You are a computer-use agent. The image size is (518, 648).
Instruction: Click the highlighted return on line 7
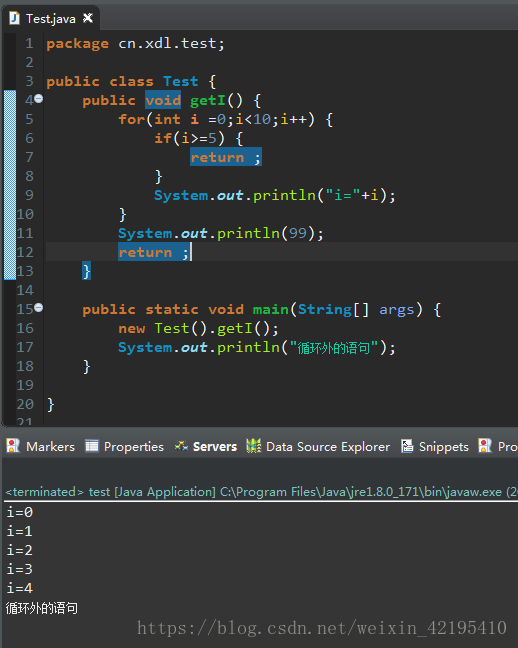pyautogui.click(x=226, y=157)
